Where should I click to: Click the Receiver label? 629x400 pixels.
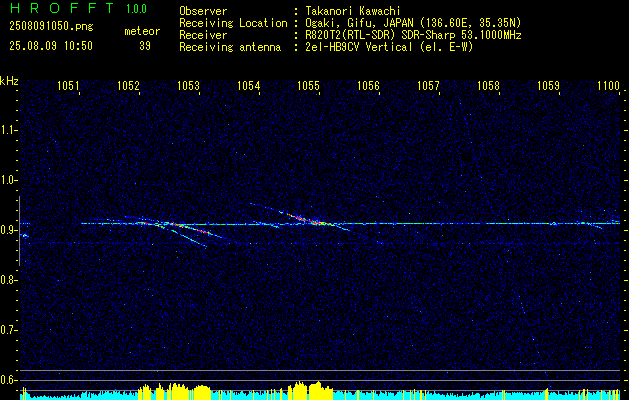203,35
